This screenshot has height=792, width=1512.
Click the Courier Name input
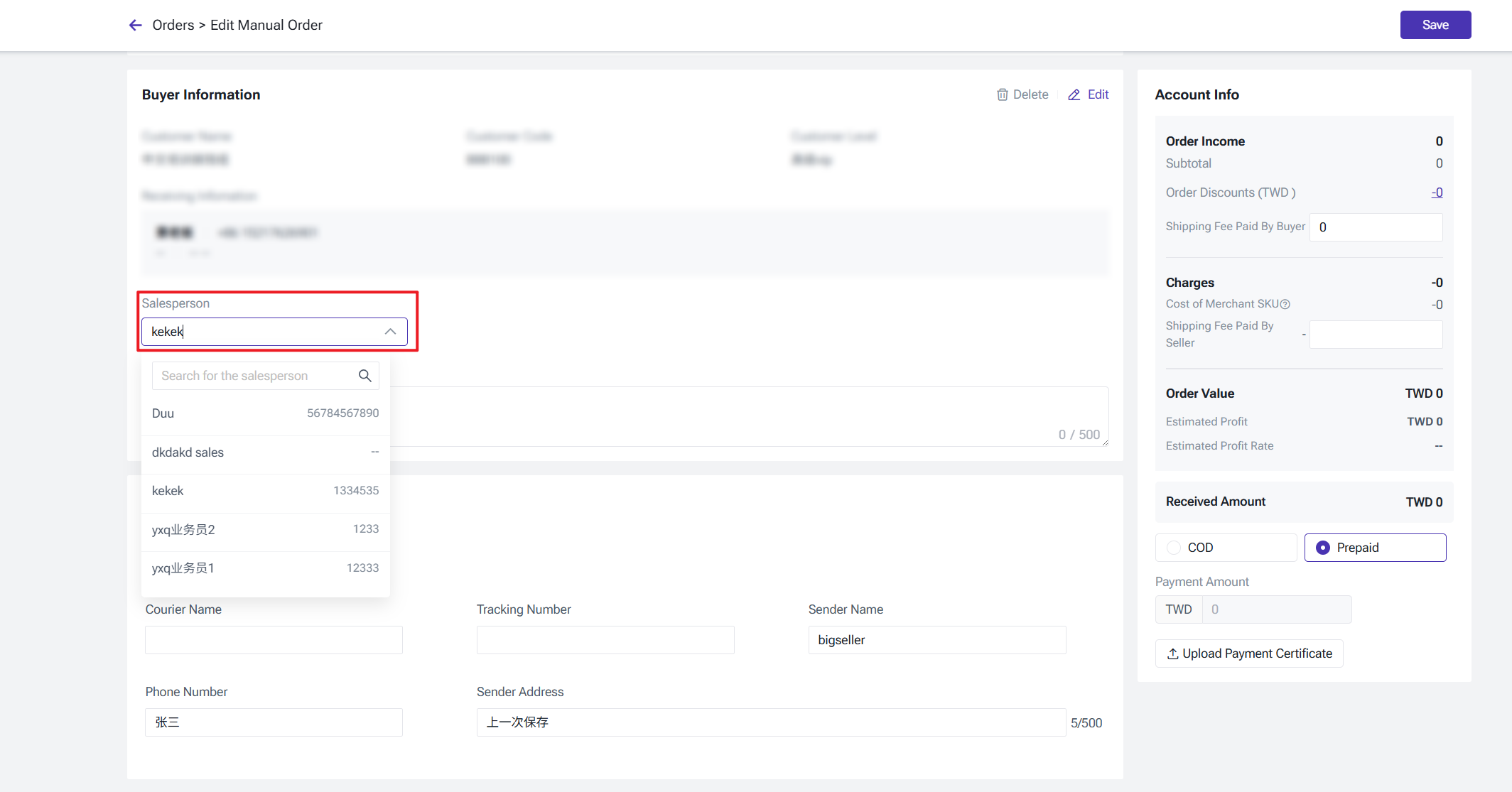(274, 640)
